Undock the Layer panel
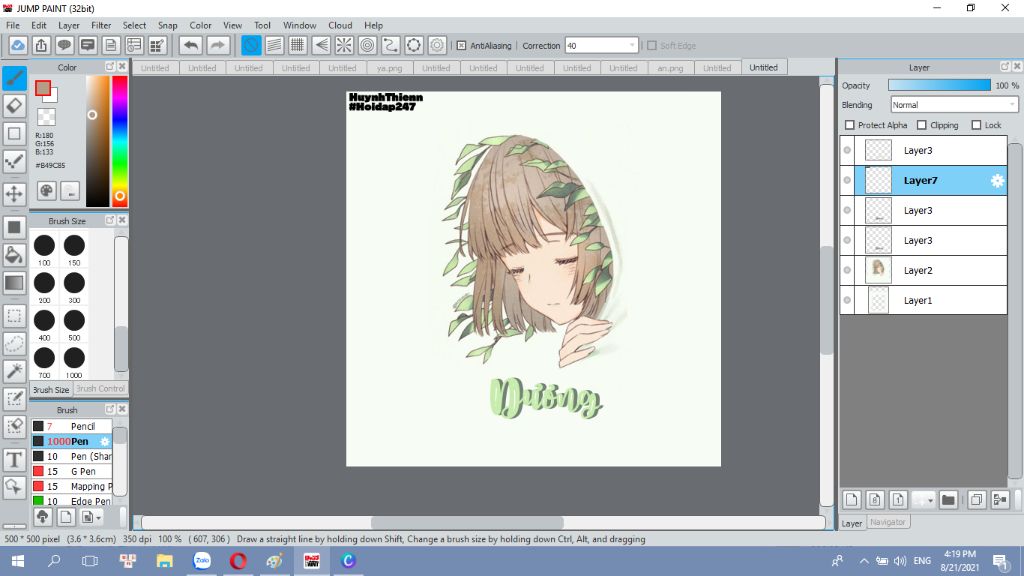 coord(1004,67)
